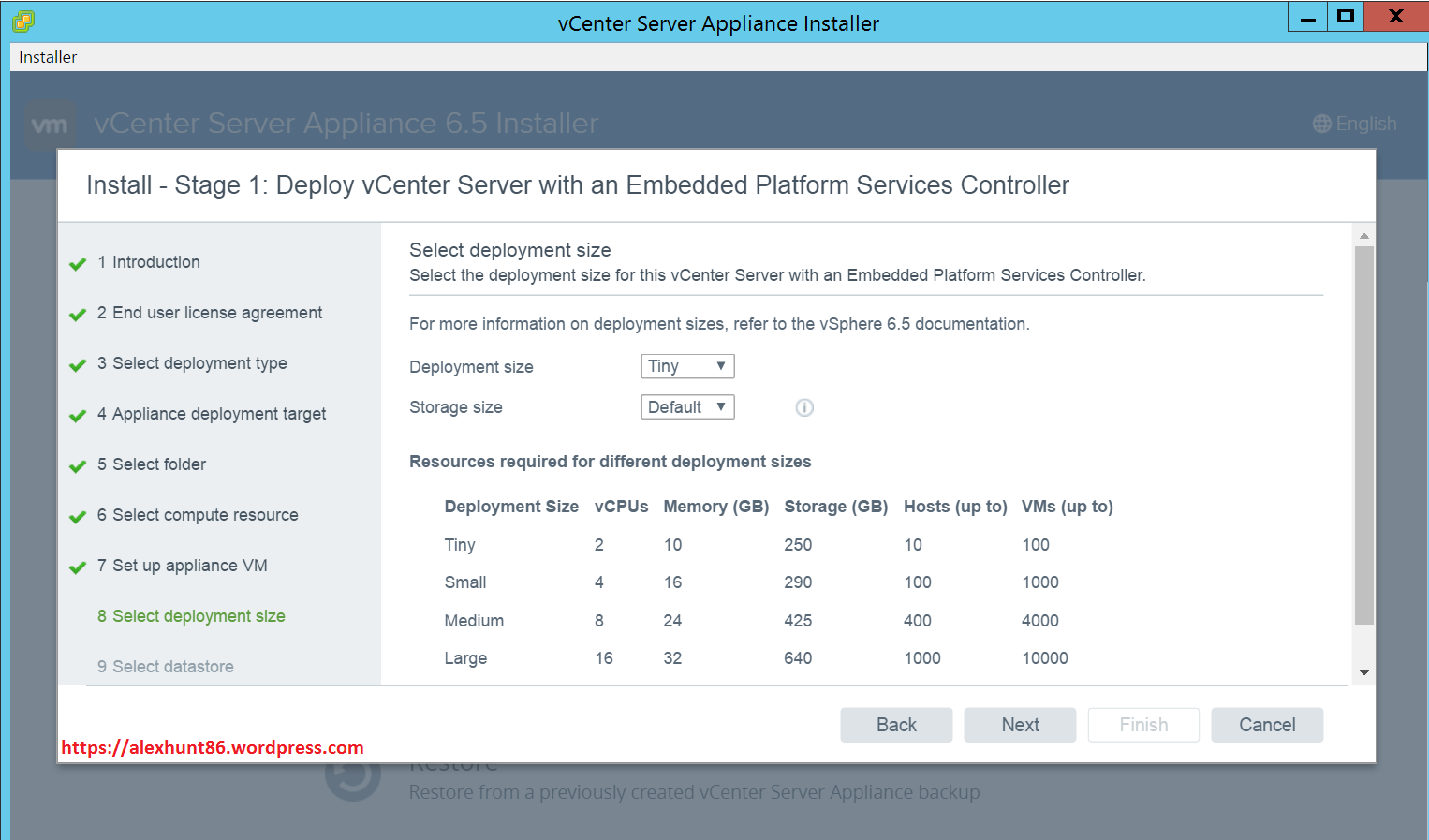The height and width of the screenshot is (840, 1429).
Task: Open the Deployment size dropdown
Action: 687,366
